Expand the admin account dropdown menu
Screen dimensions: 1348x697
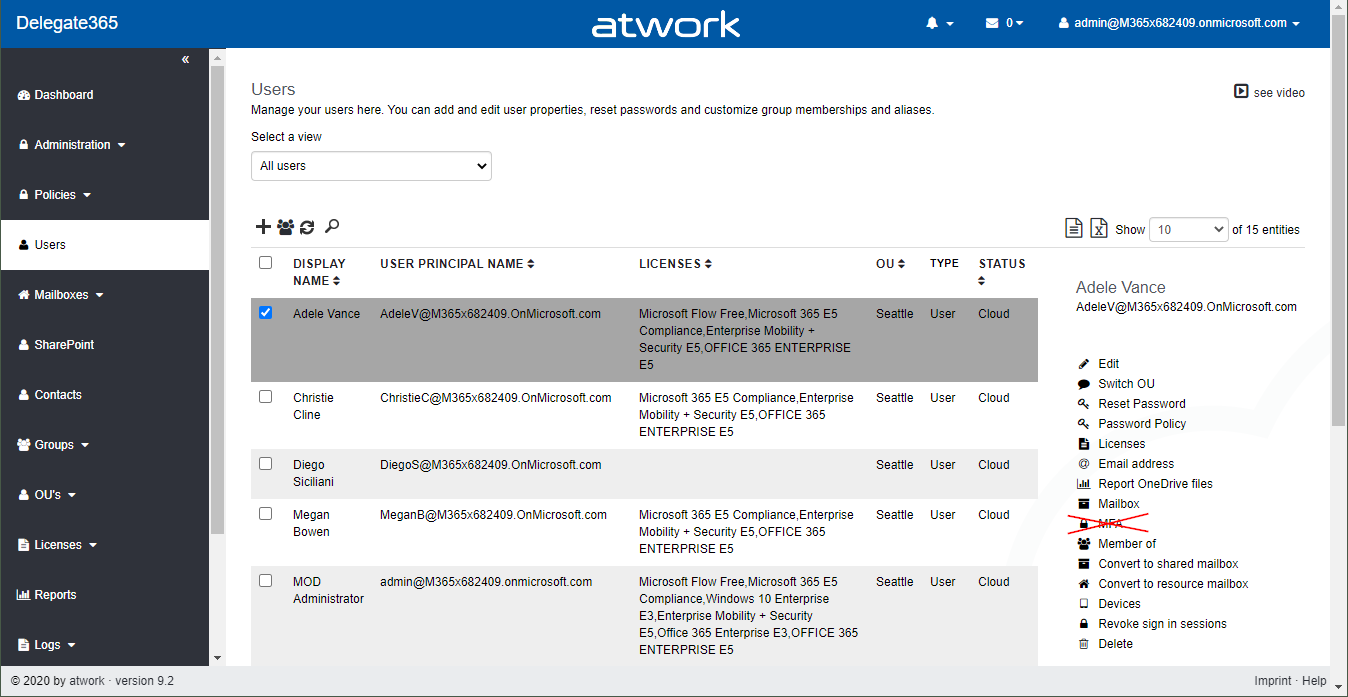click(x=1180, y=23)
